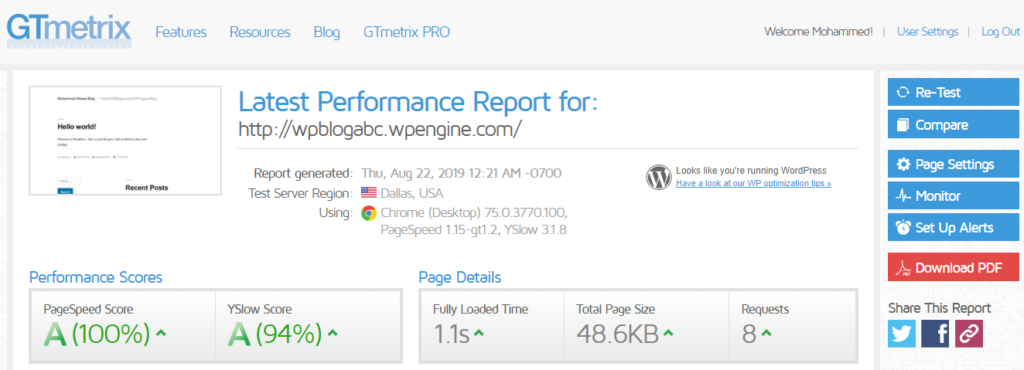Viewport: 1024px width, 370px height.
Task: Click the Requests up arrow indicator
Action: (766, 333)
